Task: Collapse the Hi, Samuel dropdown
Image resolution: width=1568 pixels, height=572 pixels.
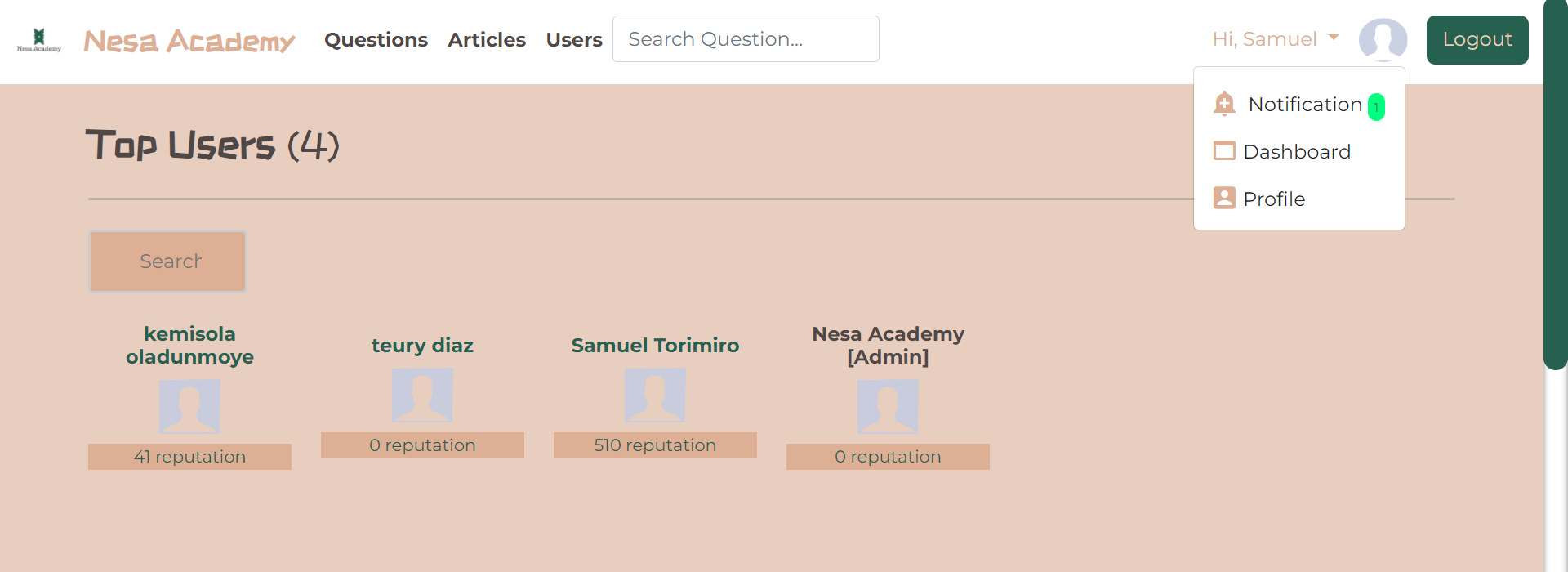Action: 1276,39
